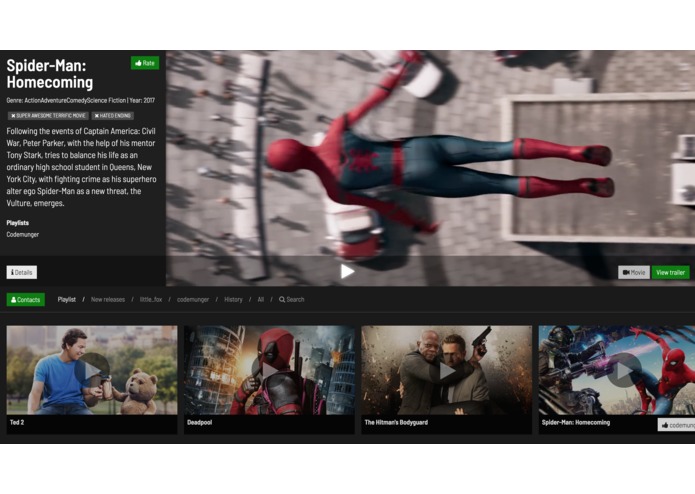This screenshot has height=494, width=695.
Task: Switch to the New releases tab
Action: point(108,300)
